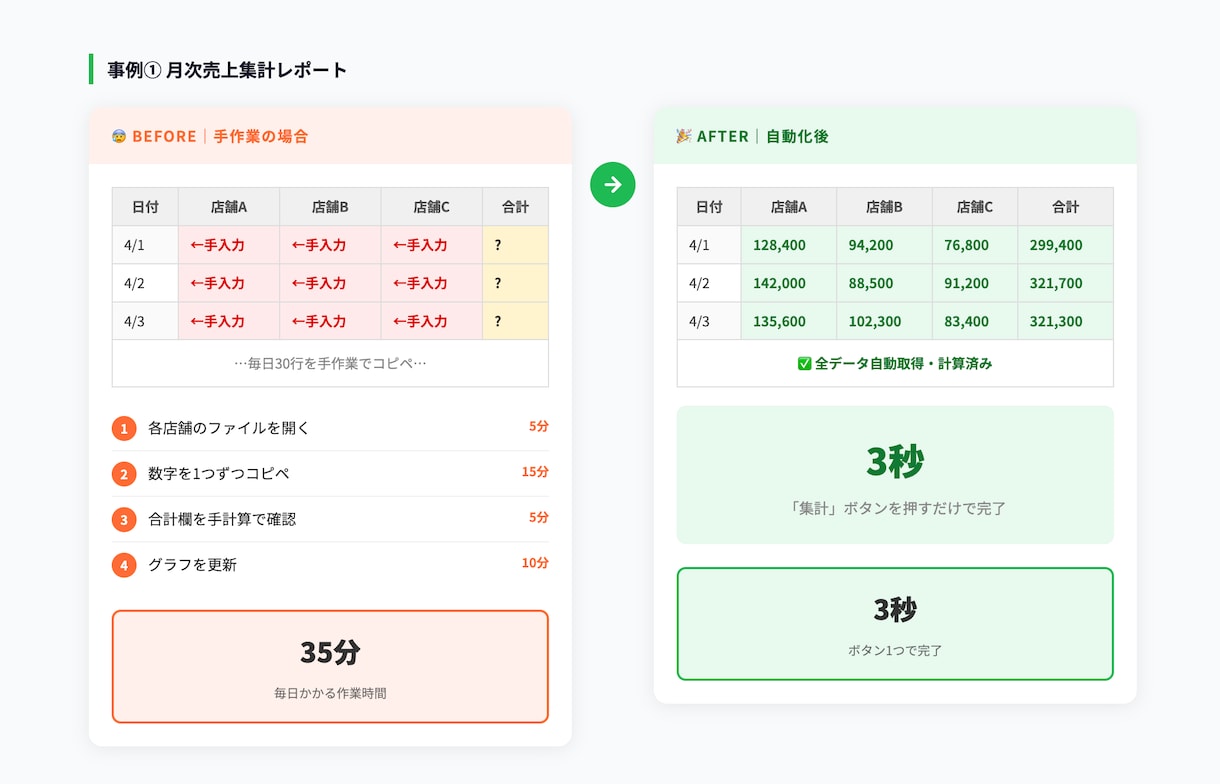Click the 128,400 value cell

pyautogui.click(x=789, y=245)
